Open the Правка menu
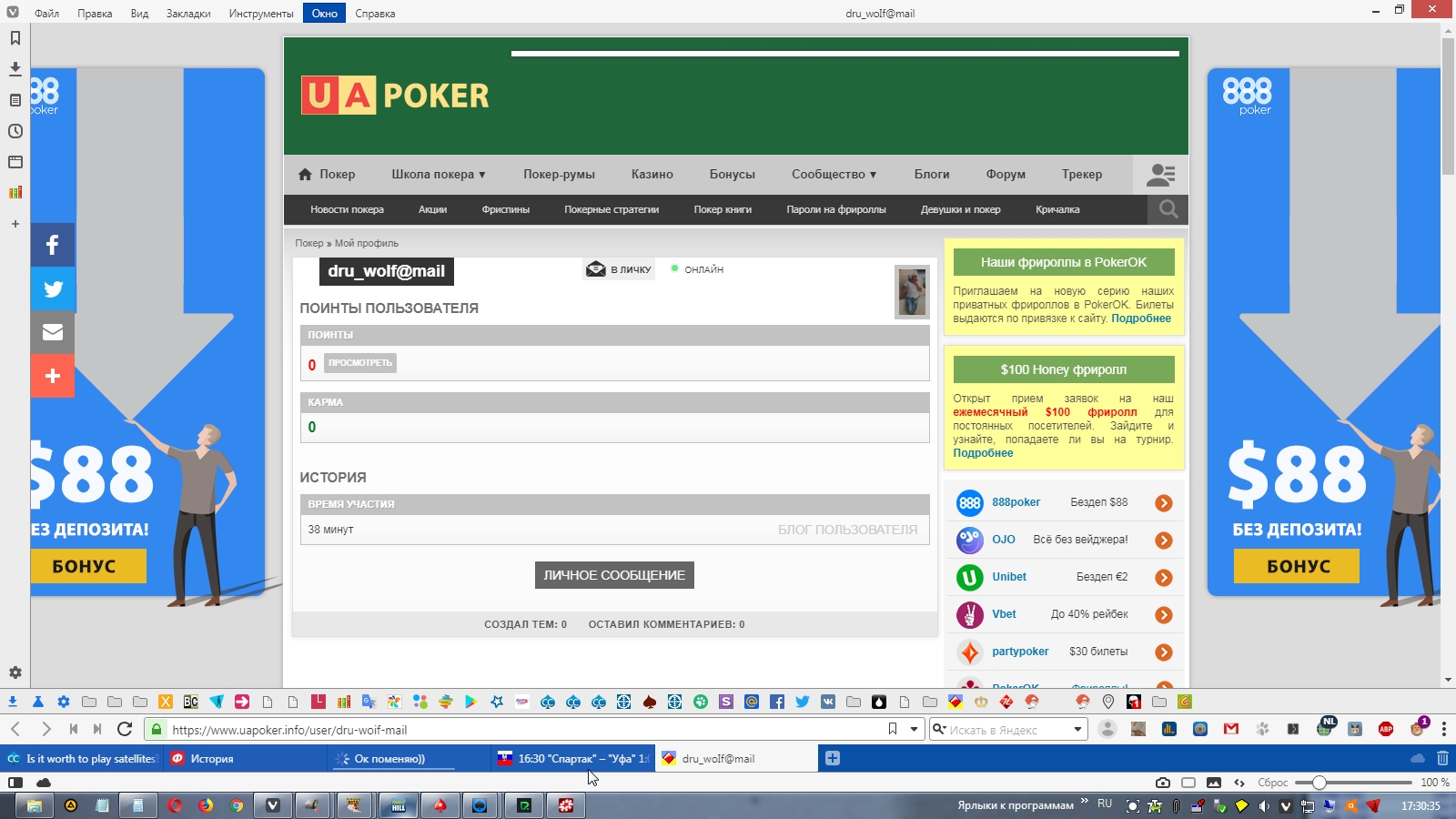The height and width of the screenshot is (819, 1456). (95, 14)
